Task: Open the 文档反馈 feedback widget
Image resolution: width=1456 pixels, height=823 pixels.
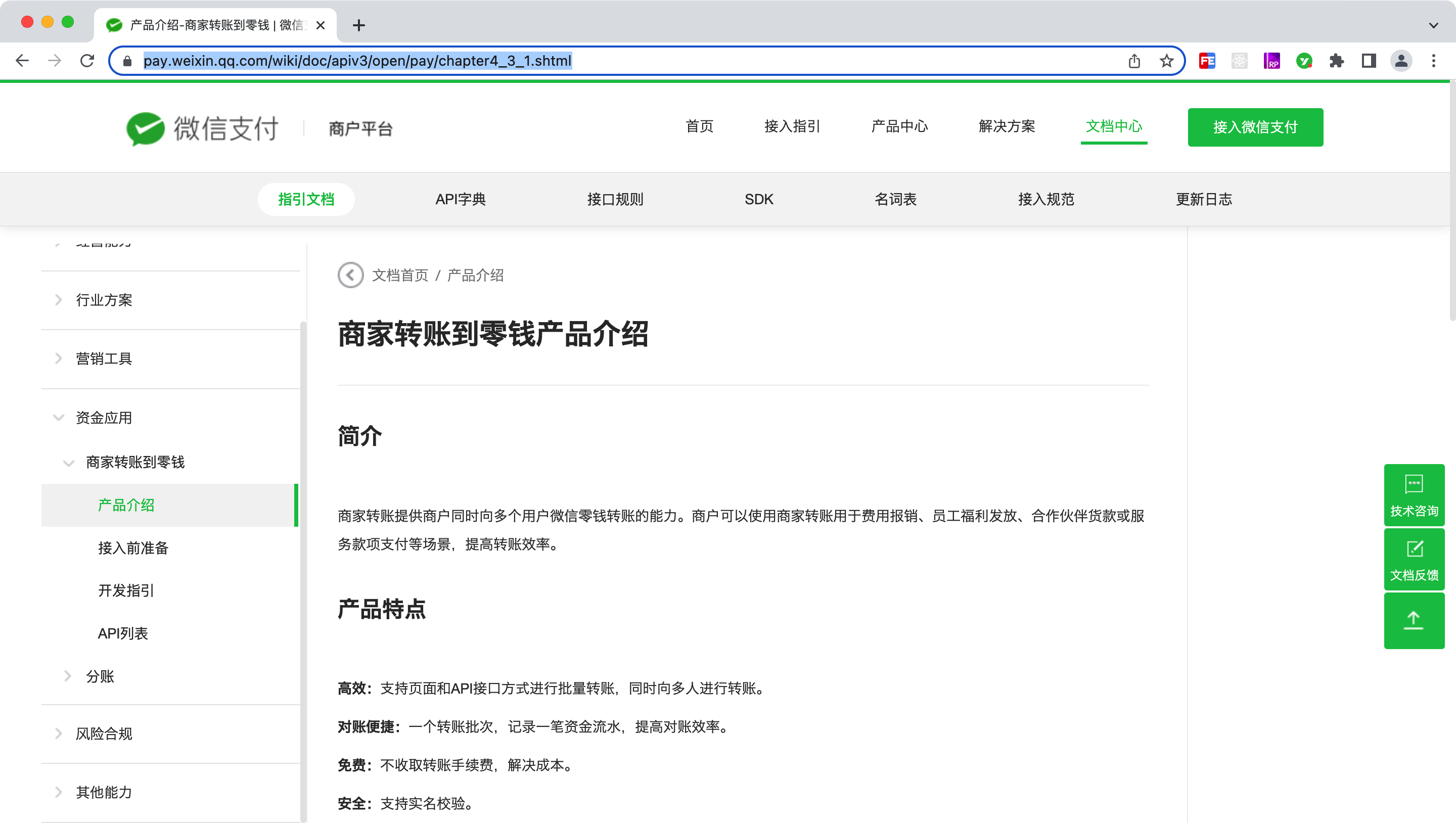Action: tap(1414, 560)
